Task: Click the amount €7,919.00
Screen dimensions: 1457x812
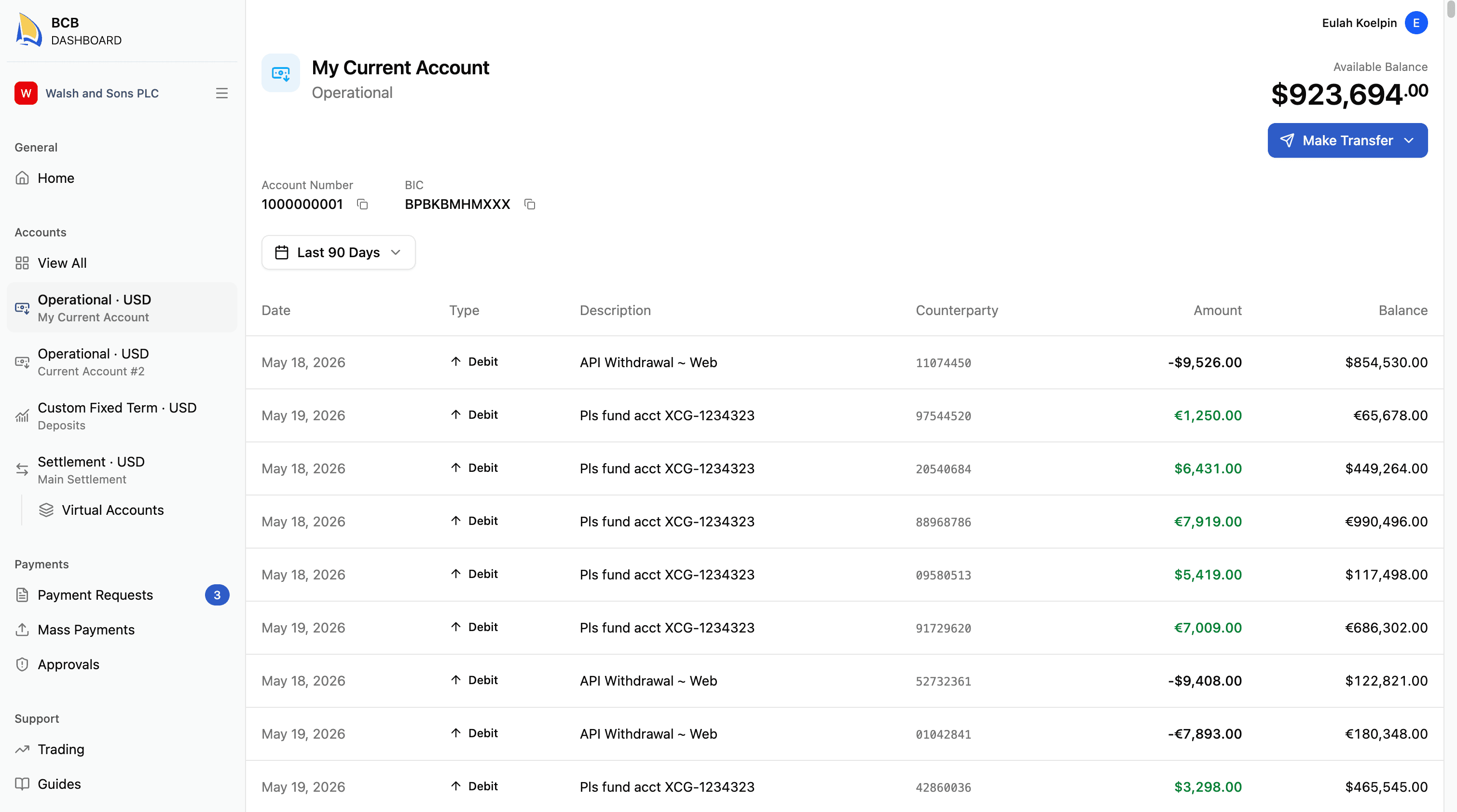Action: [1208, 522]
